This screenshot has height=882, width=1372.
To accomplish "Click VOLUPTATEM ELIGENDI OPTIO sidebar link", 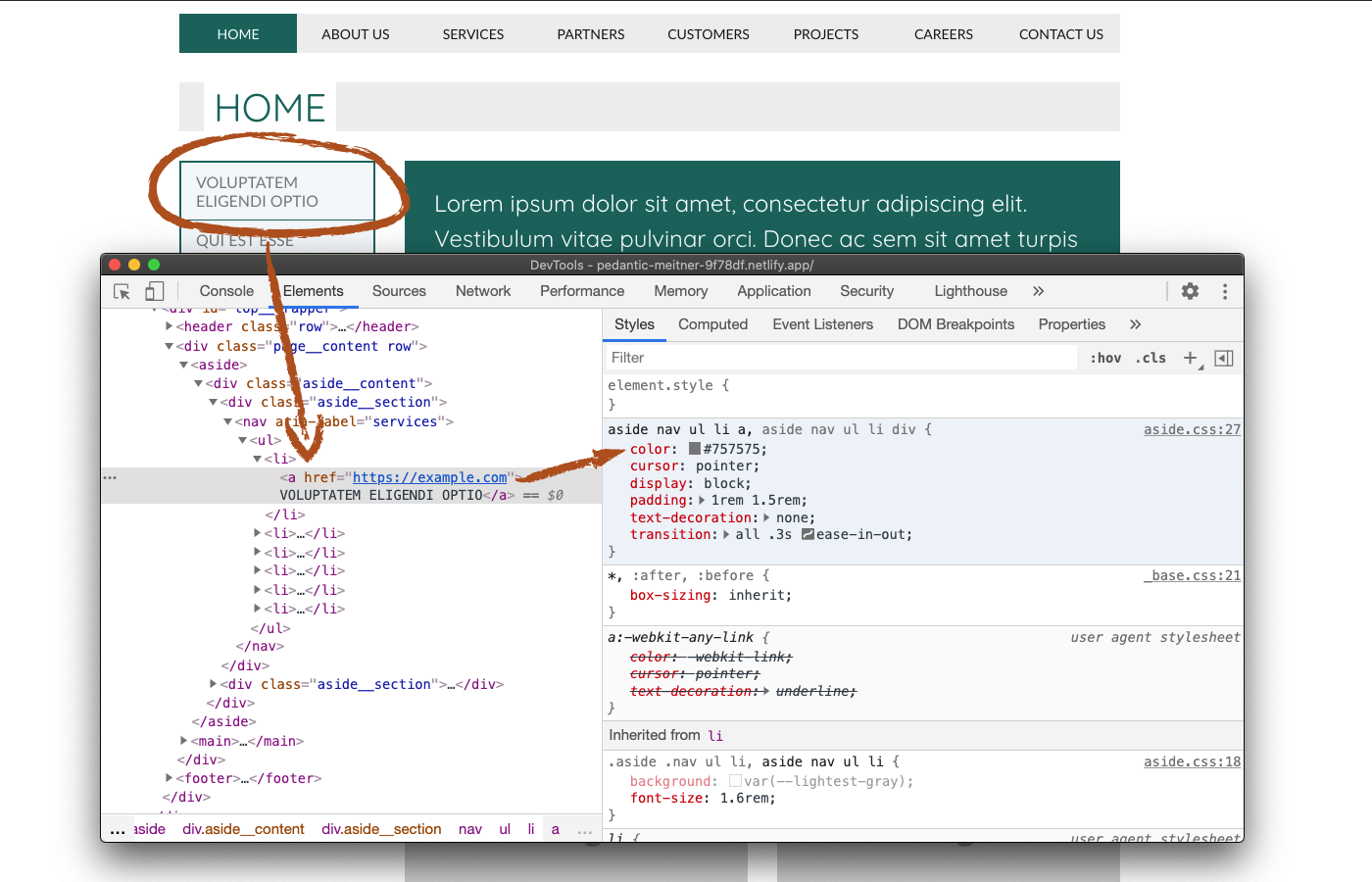I will coord(277,192).
